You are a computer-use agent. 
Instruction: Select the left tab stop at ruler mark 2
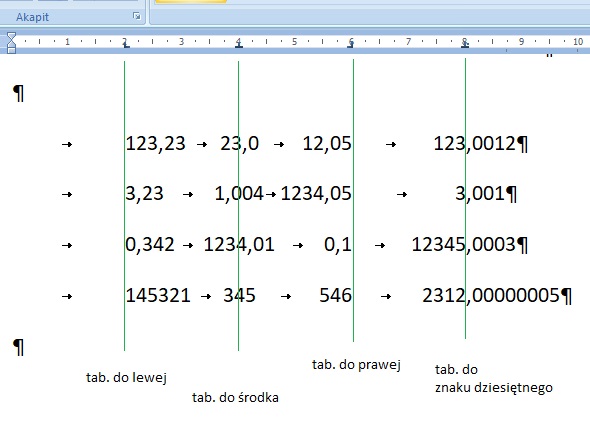126,45
